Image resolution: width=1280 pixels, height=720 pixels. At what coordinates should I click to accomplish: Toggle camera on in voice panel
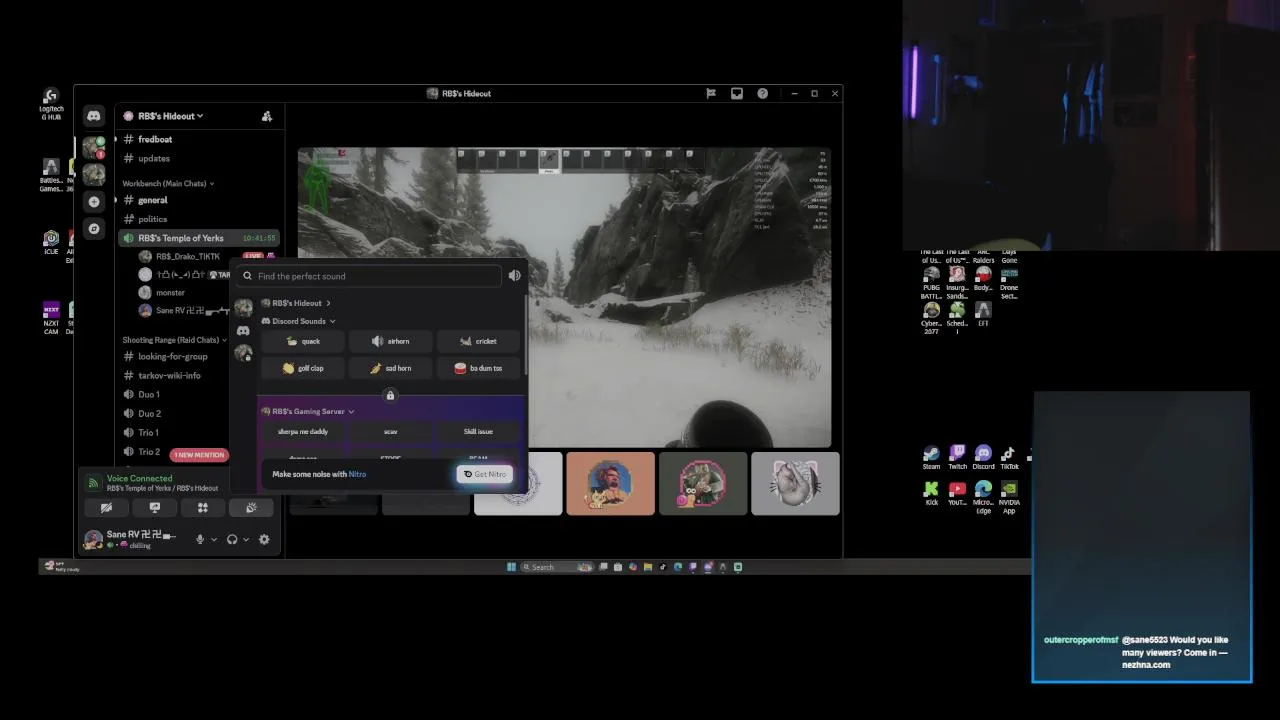click(x=106, y=508)
